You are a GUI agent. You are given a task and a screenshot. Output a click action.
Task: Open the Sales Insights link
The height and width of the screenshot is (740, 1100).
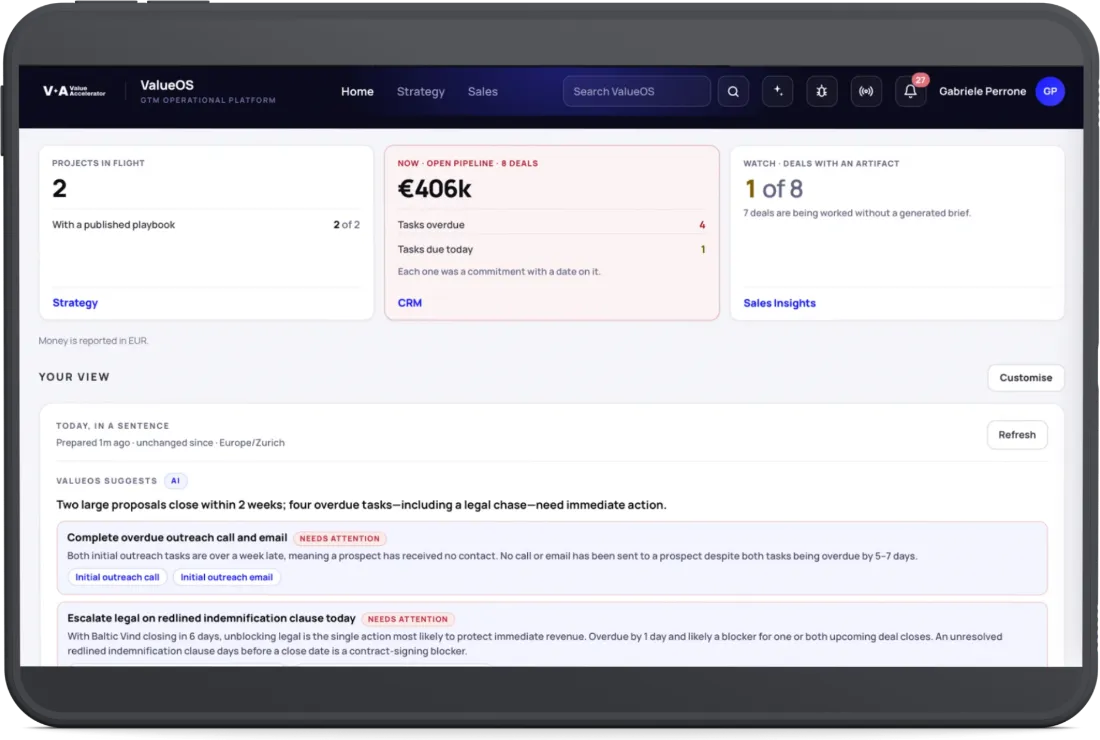[x=779, y=303]
